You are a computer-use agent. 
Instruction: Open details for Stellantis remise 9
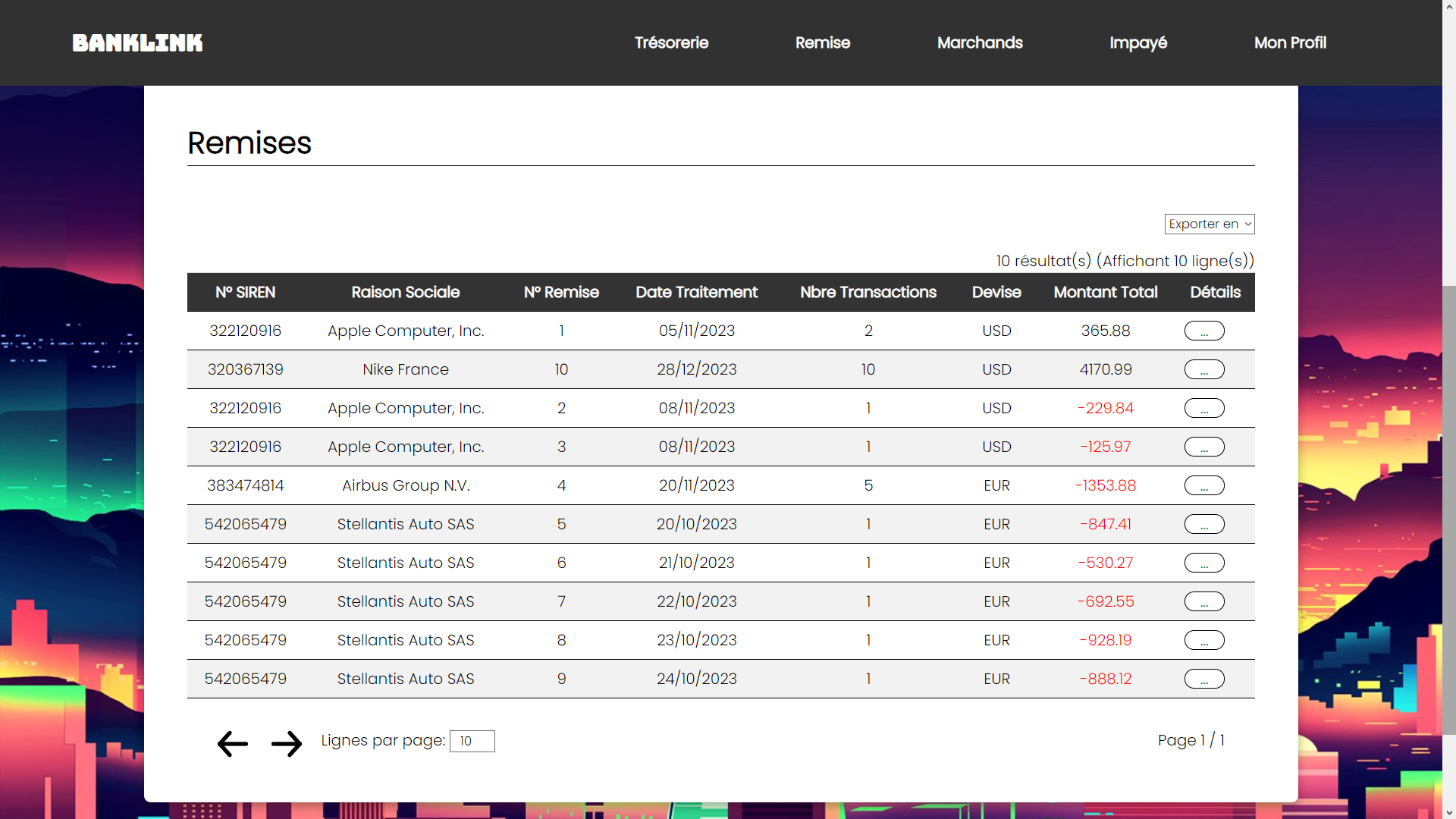pos(1204,679)
